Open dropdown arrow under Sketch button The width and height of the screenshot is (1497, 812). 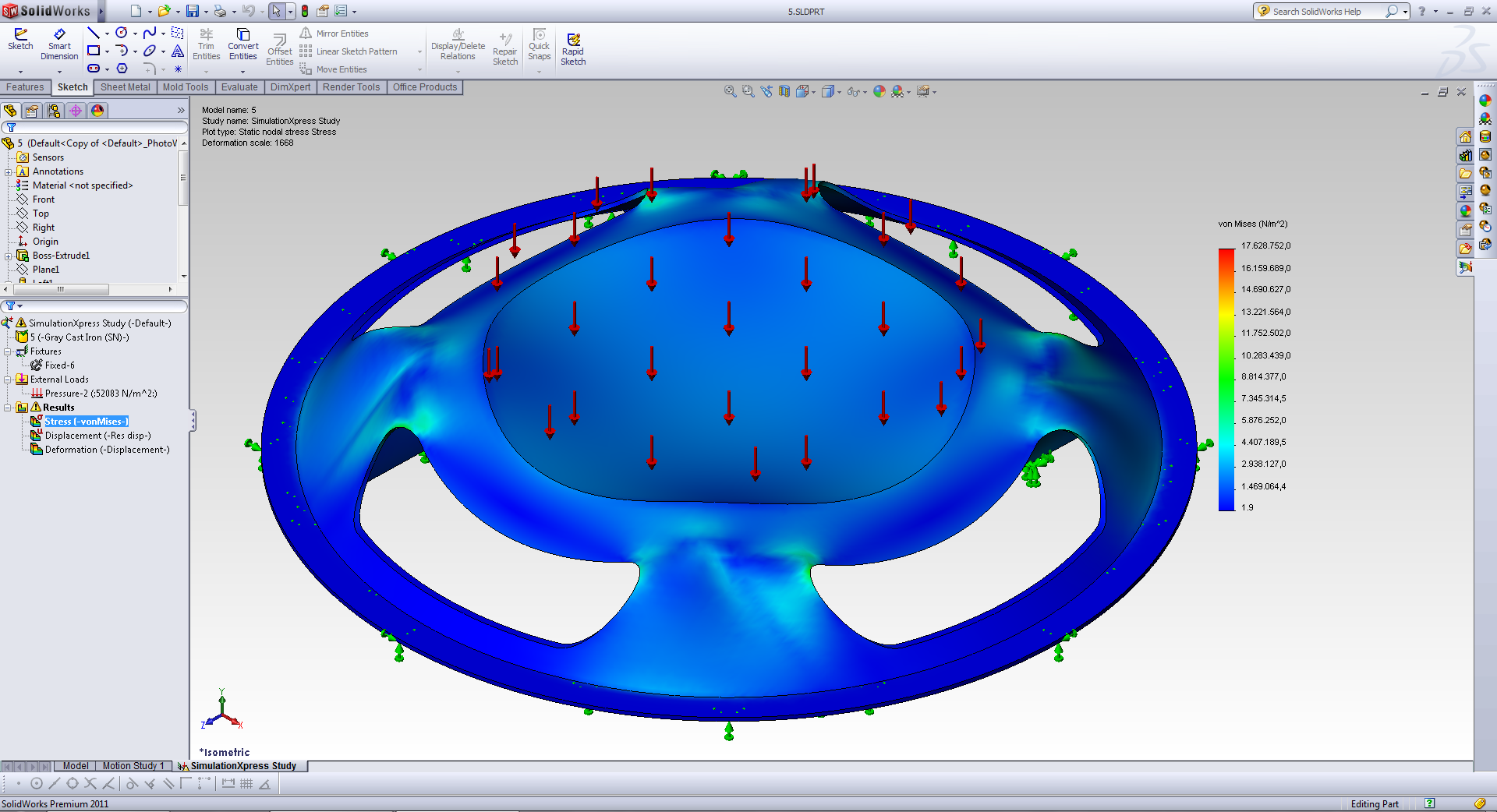tap(20, 71)
